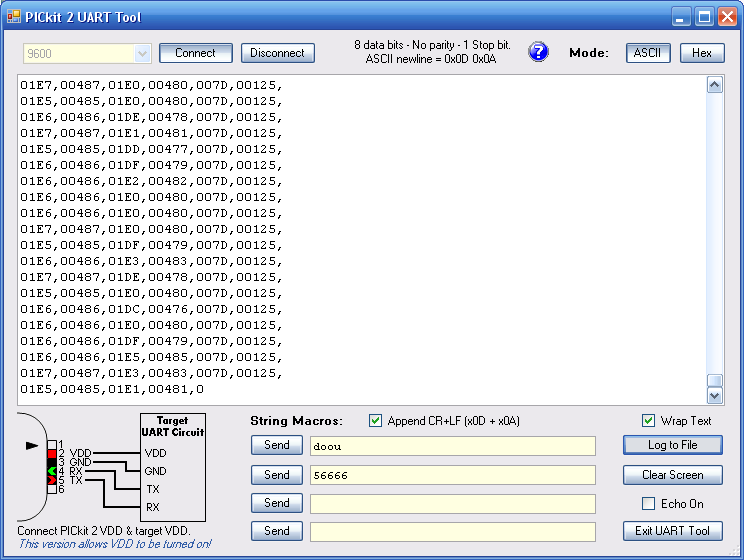
Task: Switch to ASCII mode
Action: tap(648, 53)
